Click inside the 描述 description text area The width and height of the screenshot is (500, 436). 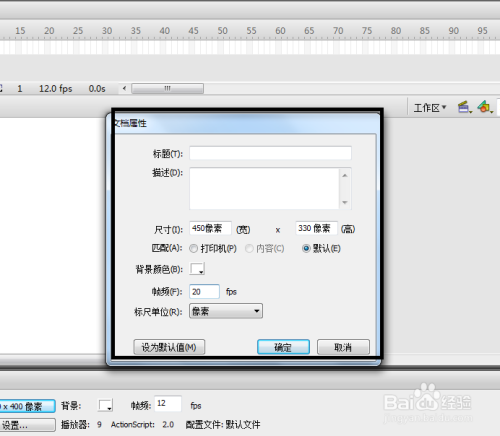tap(264, 189)
